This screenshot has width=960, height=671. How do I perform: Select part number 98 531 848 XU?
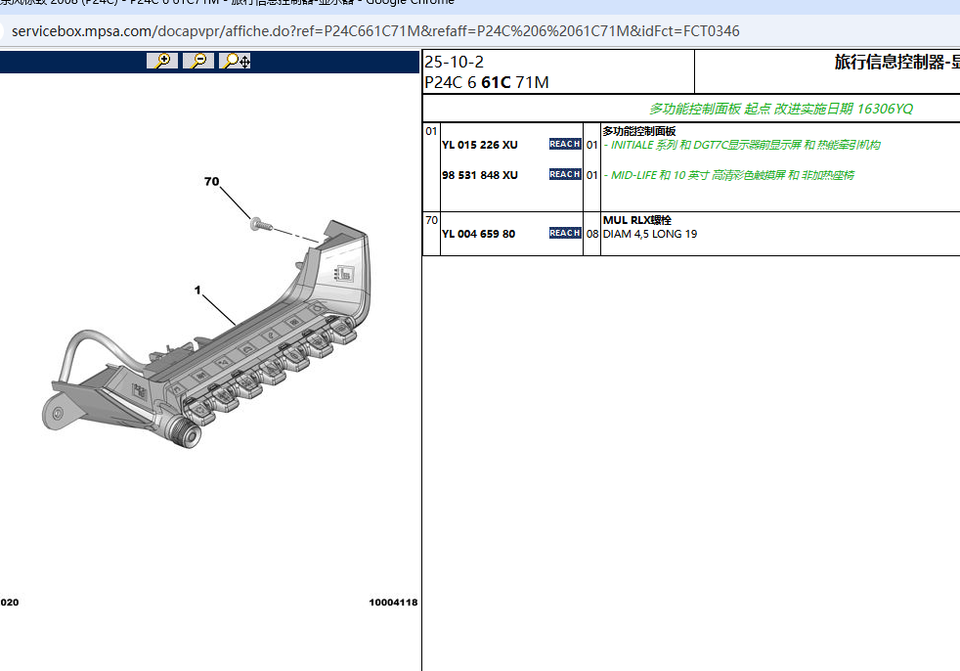tap(479, 175)
